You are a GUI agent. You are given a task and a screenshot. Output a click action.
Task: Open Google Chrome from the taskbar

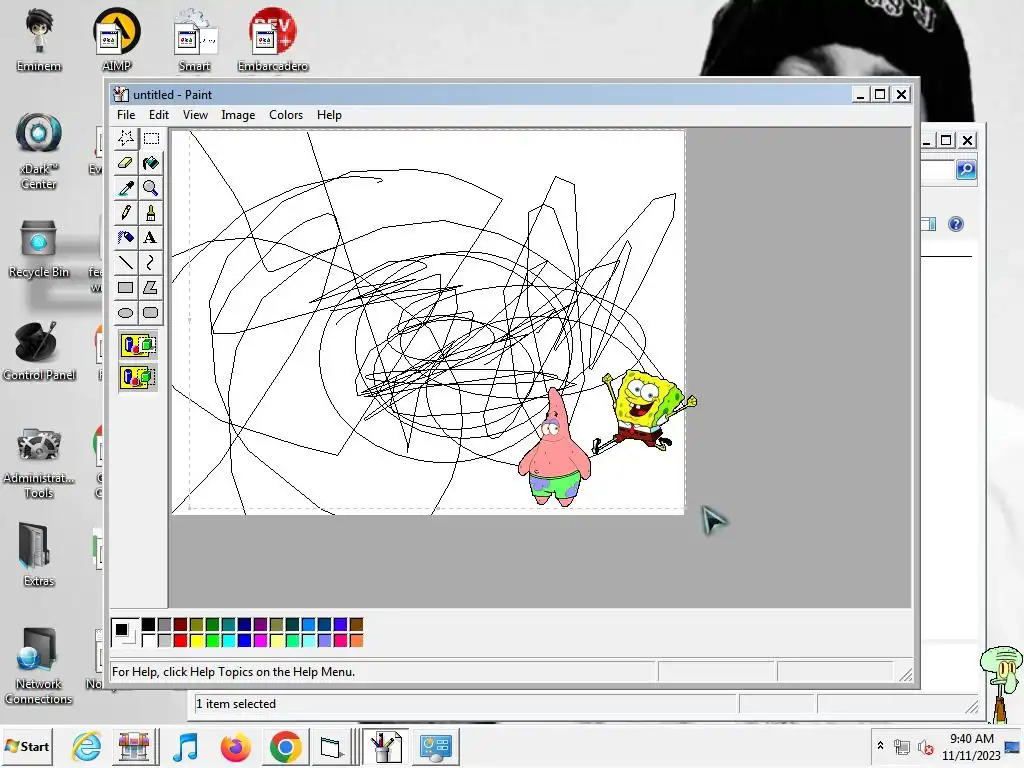click(x=285, y=746)
